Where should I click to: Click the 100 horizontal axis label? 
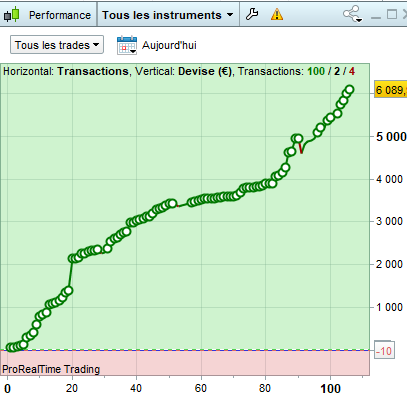pos(330,389)
